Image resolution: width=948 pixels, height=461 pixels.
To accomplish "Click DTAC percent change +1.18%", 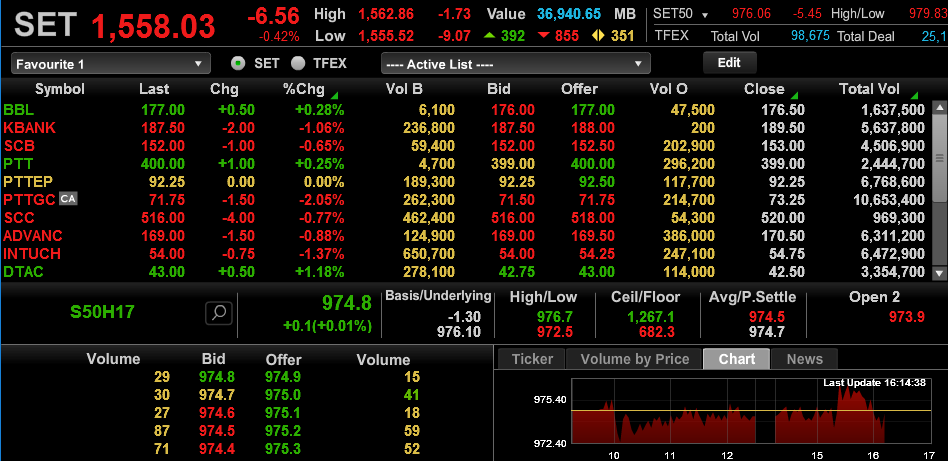I will click(320, 272).
